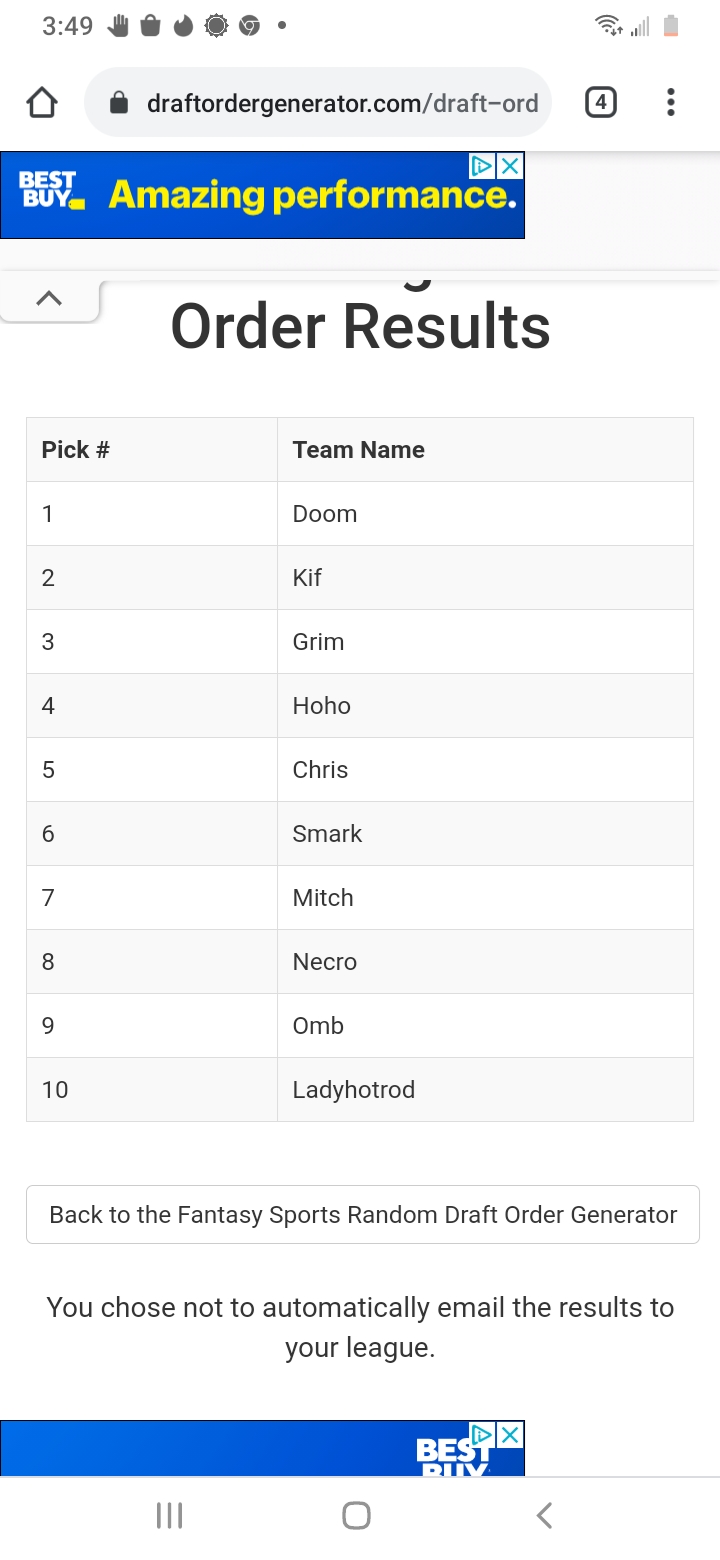Tap the draftordergenerator.com address bar
The width and height of the screenshot is (720, 1560).
(340, 103)
